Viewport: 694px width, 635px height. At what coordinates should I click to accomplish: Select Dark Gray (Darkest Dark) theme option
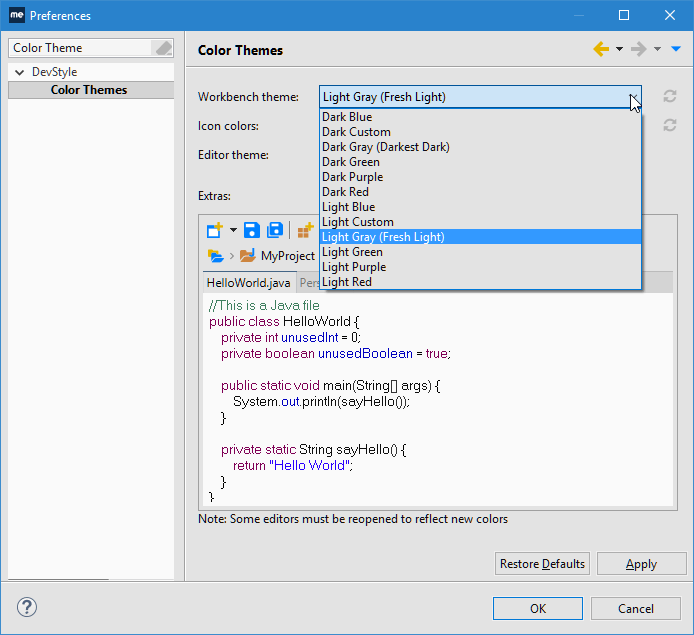click(386, 147)
